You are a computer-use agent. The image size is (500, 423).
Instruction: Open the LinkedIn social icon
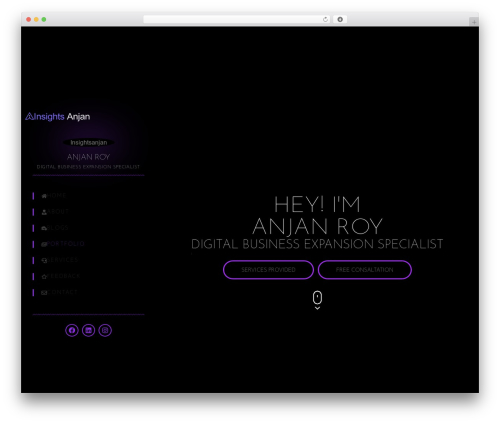coord(88,330)
